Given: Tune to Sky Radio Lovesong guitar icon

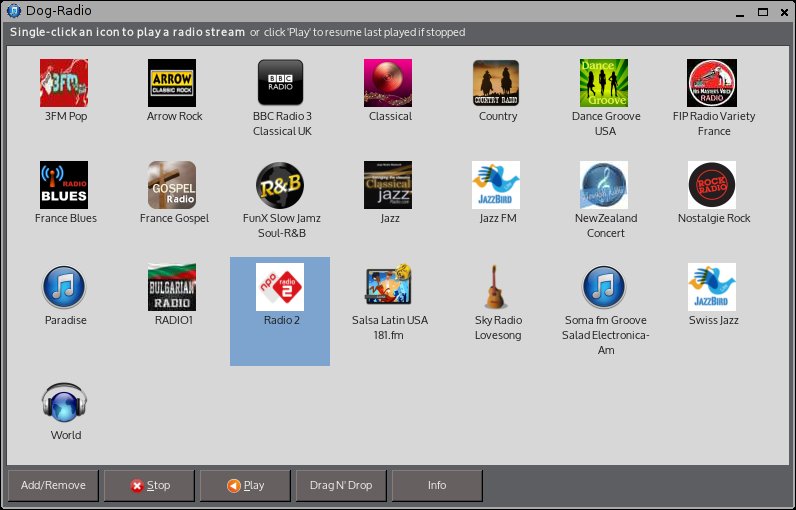Looking at the screenshot, I should coord(495,287).
